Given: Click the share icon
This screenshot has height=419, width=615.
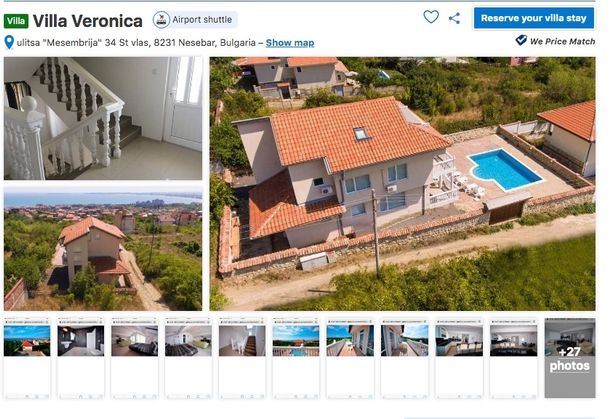Looking at the screenshot, I should (454, 18).
